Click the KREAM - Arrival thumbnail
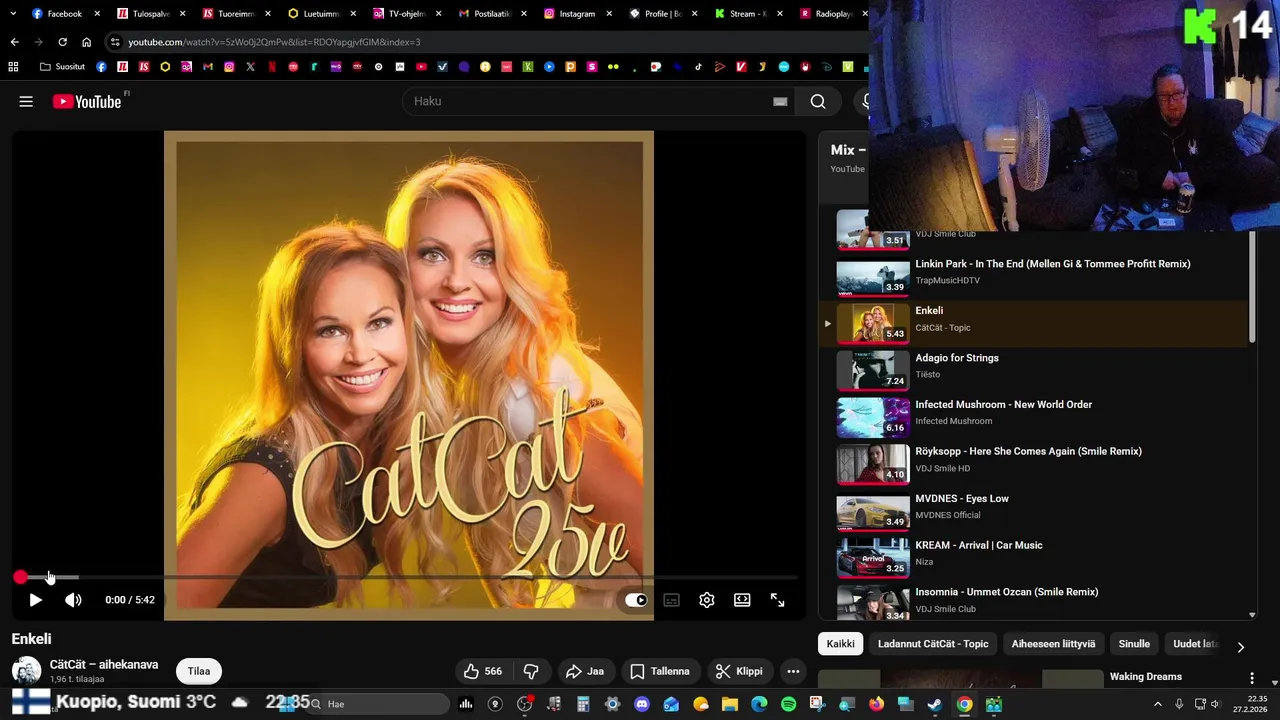This screenshot has width=1280, height=720. point(873,558)
